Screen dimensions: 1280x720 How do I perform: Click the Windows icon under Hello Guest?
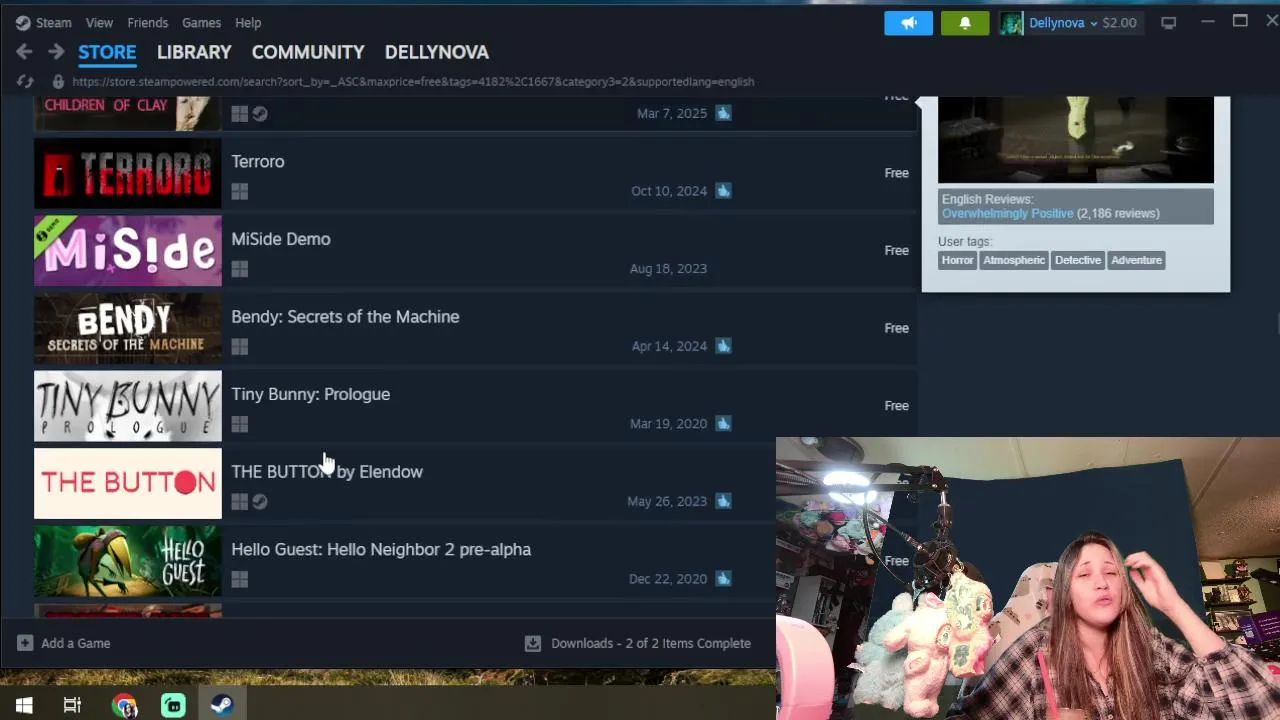[x=239, y=579]
